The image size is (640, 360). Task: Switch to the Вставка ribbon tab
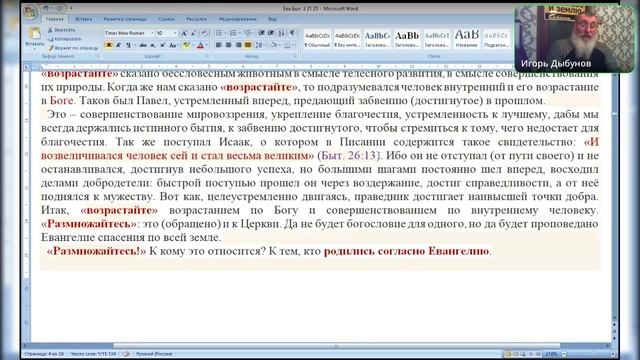tap(84, 19)
